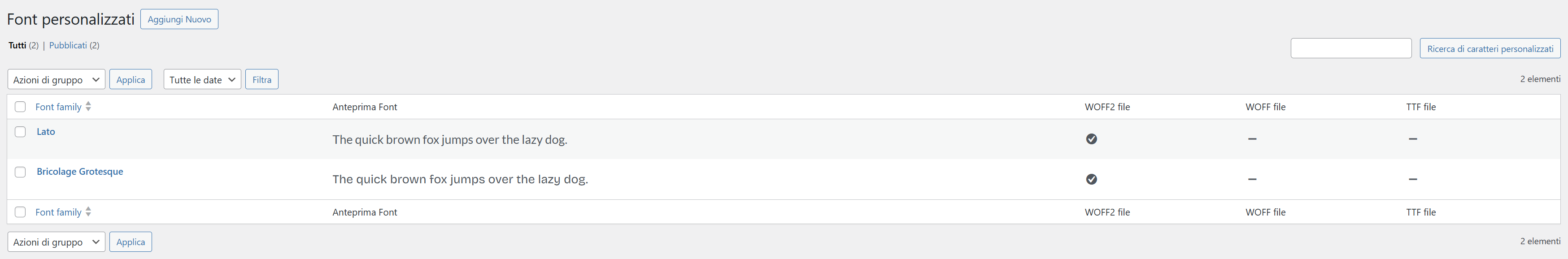The image size is (1568, 259).
Task: Click the WOFF2 checkmark icon for Lato
Action: coord(1091,139)
